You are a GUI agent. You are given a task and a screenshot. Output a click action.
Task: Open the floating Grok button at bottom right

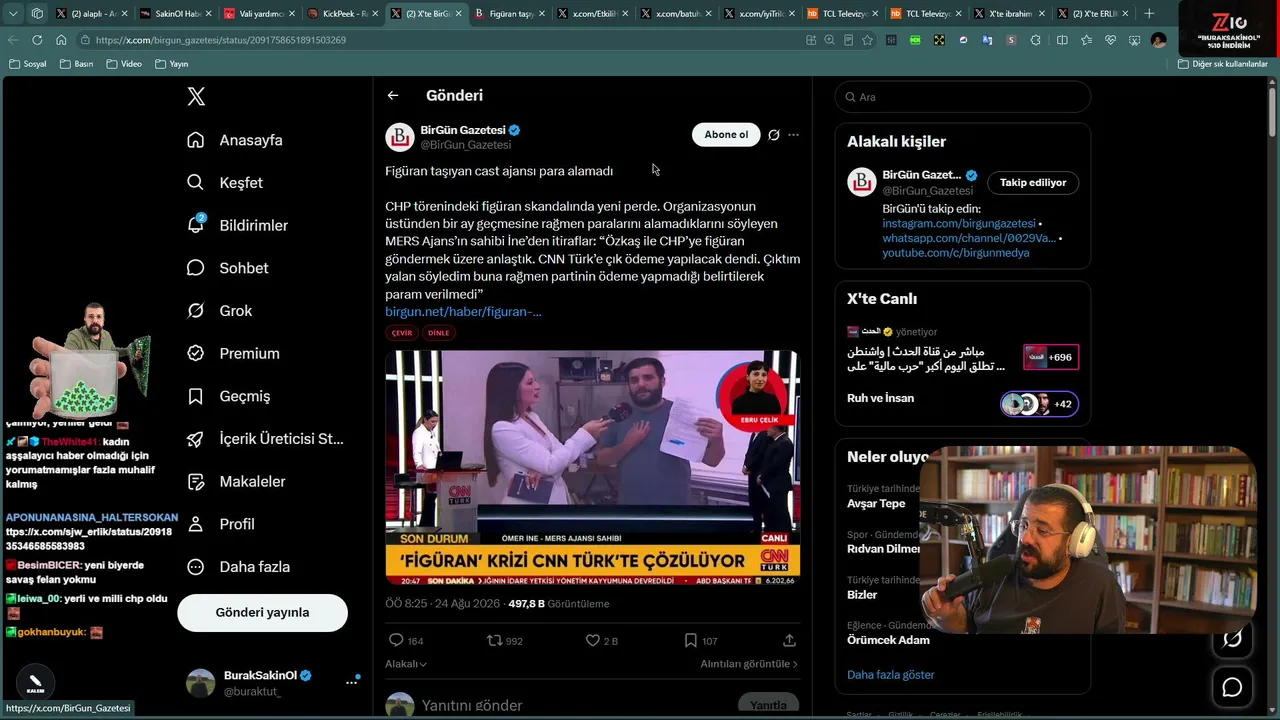pos(1232,639)
